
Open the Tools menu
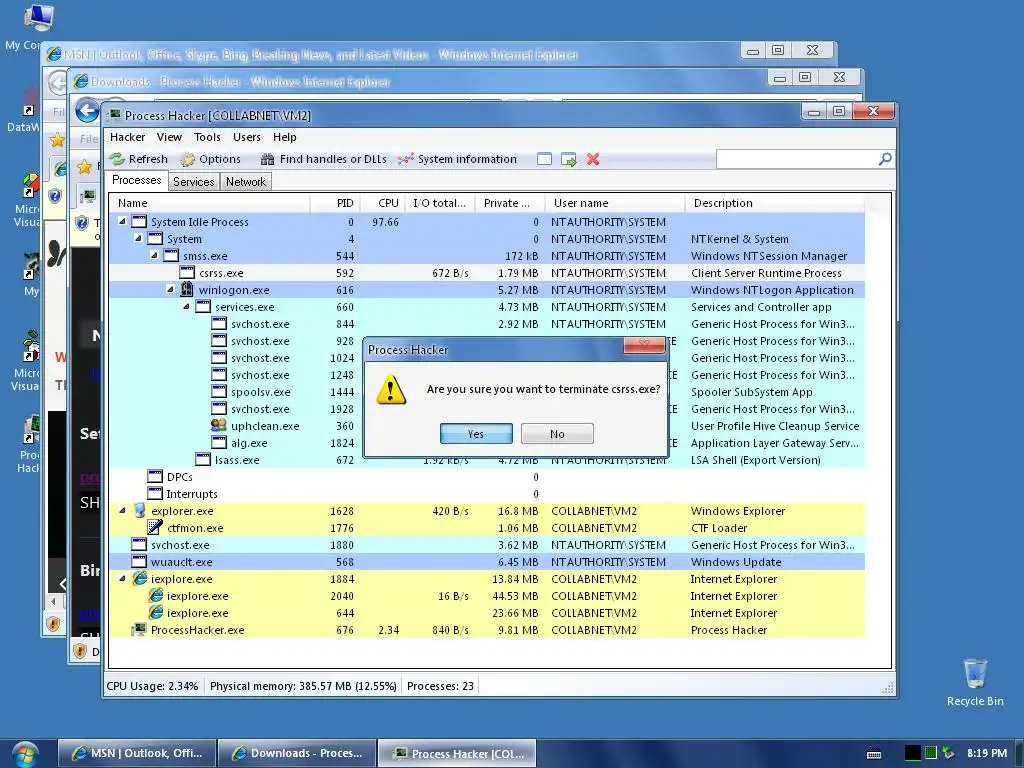coord(207,137)
